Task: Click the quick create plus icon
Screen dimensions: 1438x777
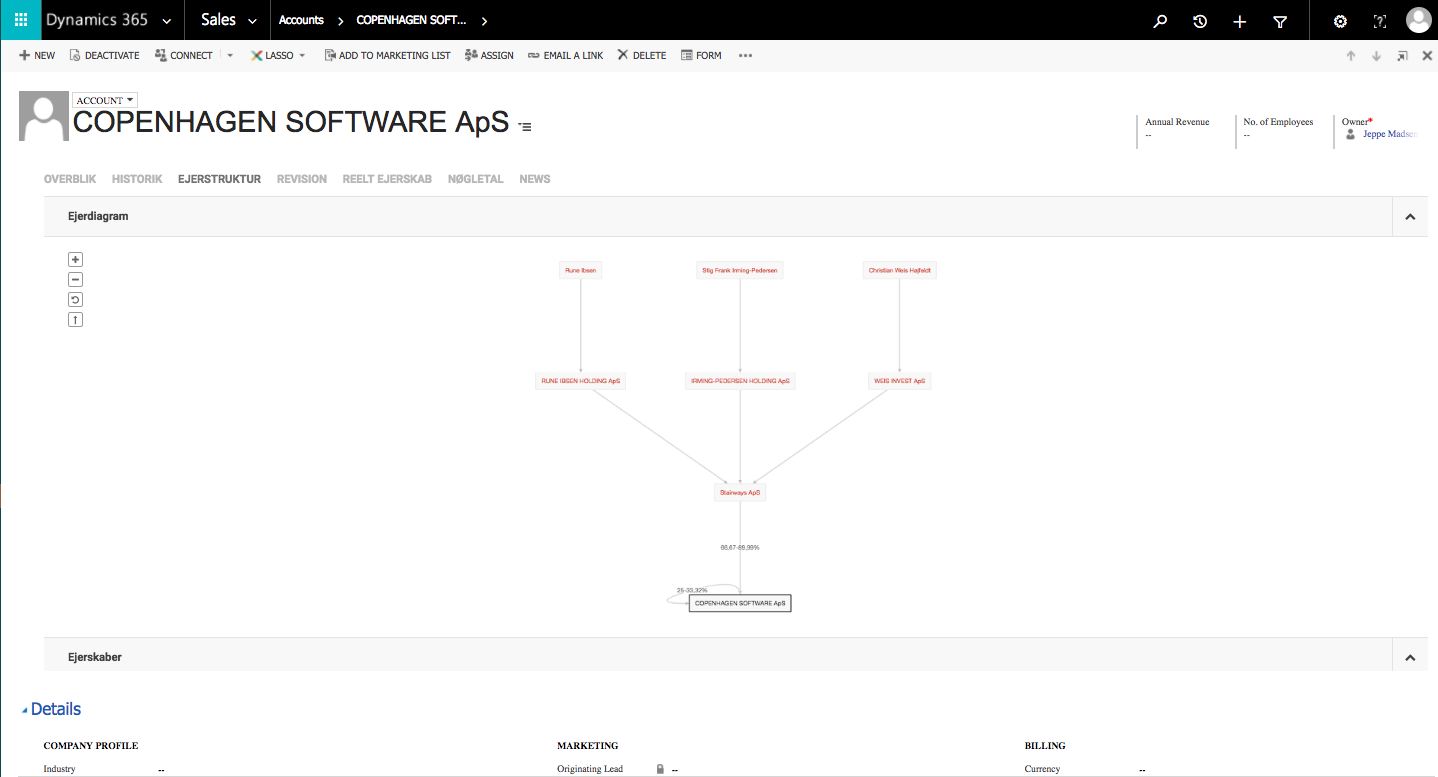Action: tap(1240, 21)
